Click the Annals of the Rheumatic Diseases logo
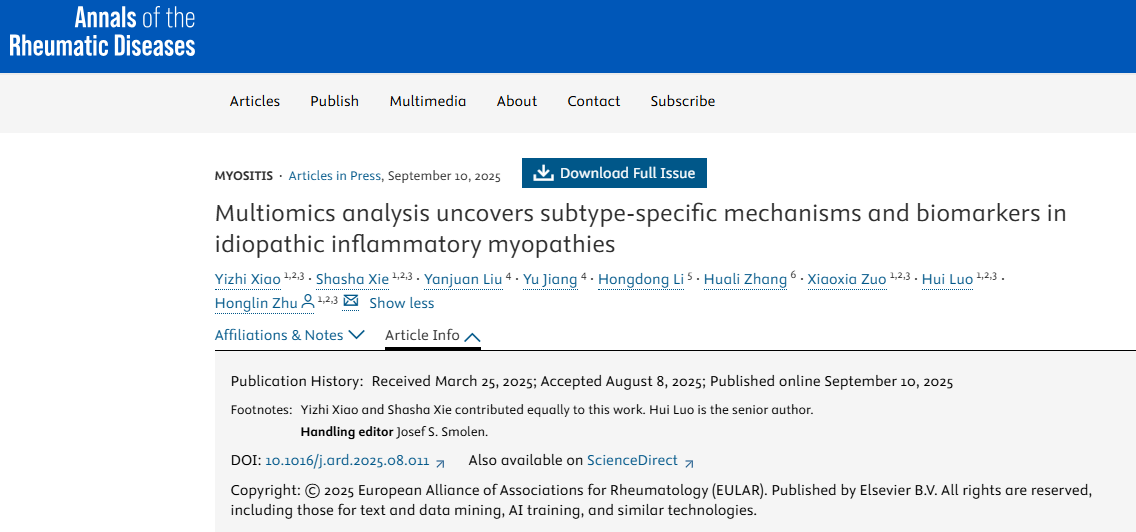Screen dimensions: 1136x532 click(x=102, y=32)
